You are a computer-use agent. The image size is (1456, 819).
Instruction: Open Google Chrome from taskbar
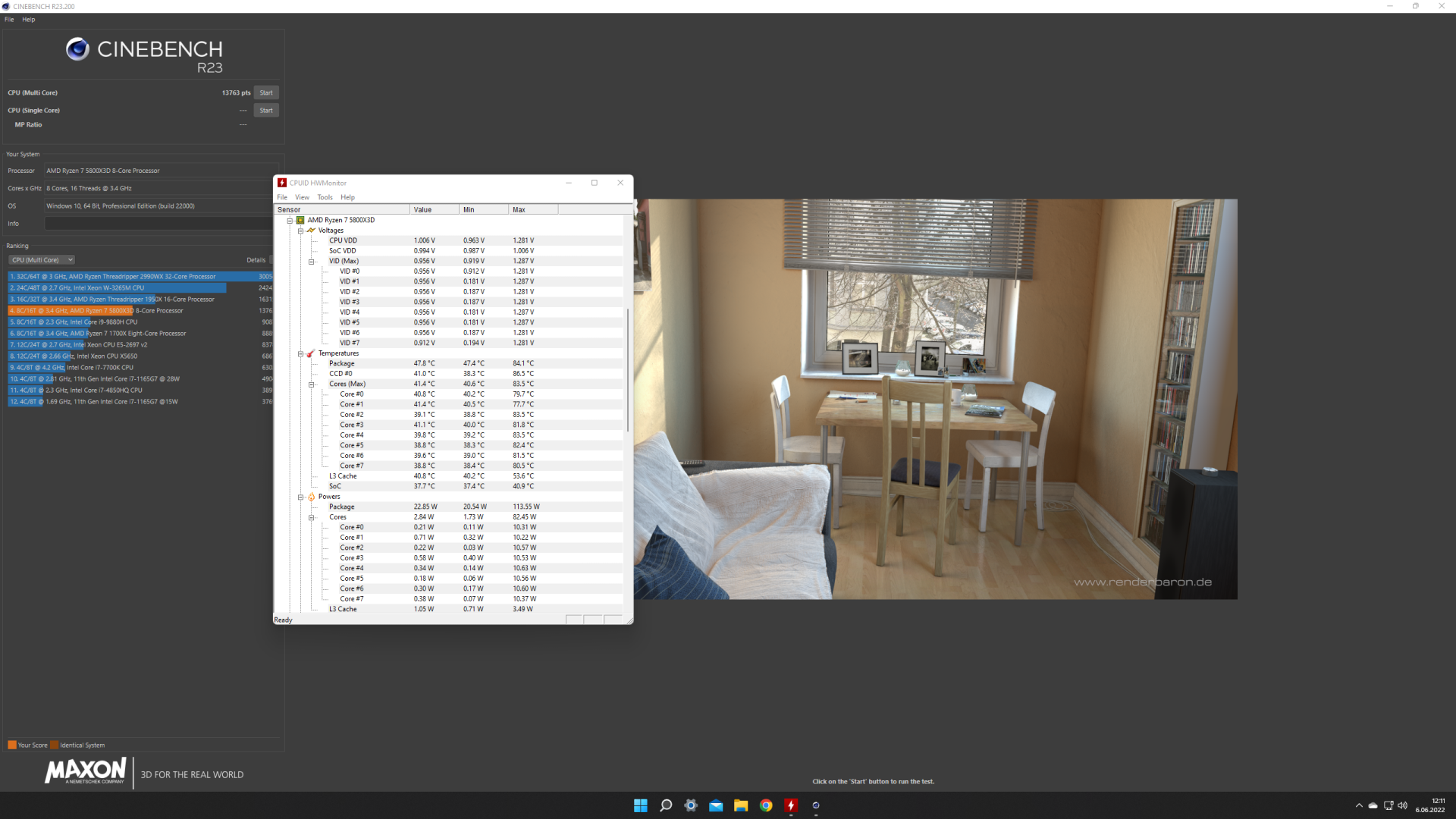pos(766,805)
